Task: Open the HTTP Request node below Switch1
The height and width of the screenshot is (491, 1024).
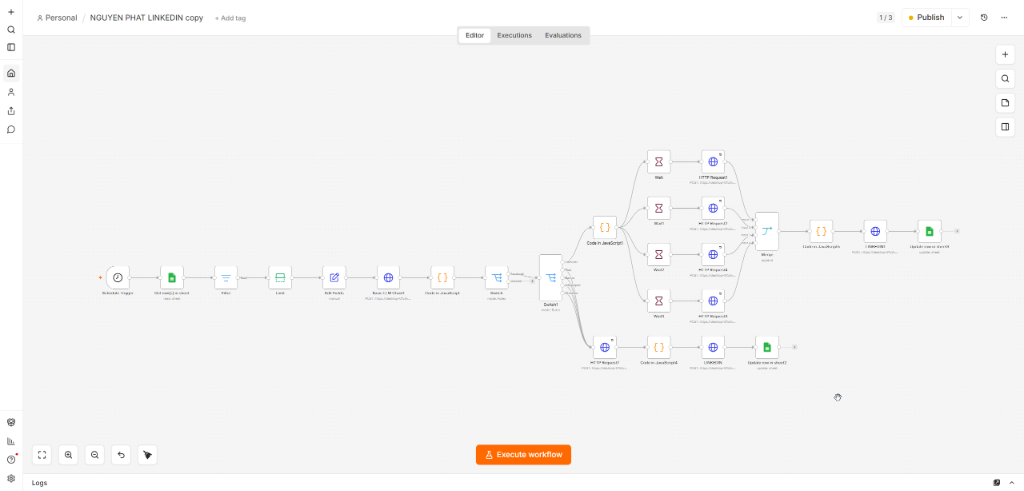Action: [x=605, y=347]
